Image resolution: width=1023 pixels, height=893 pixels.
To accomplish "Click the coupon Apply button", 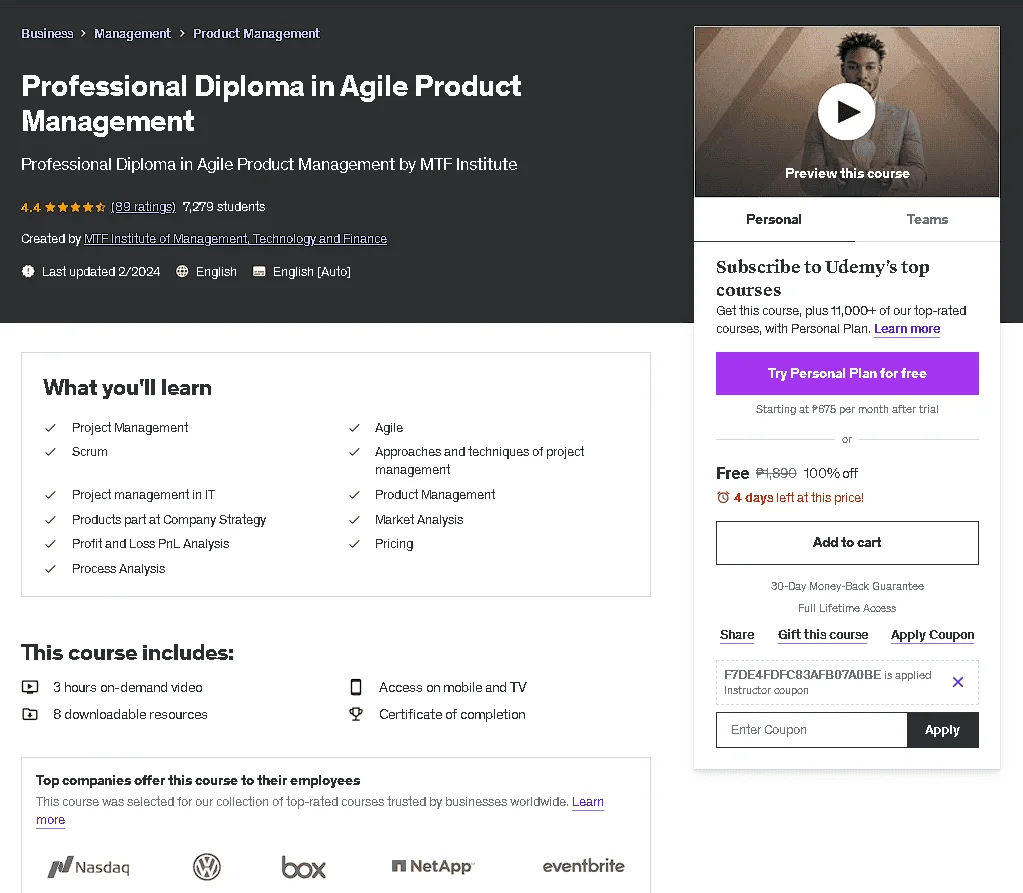I will tap(942, 730).
